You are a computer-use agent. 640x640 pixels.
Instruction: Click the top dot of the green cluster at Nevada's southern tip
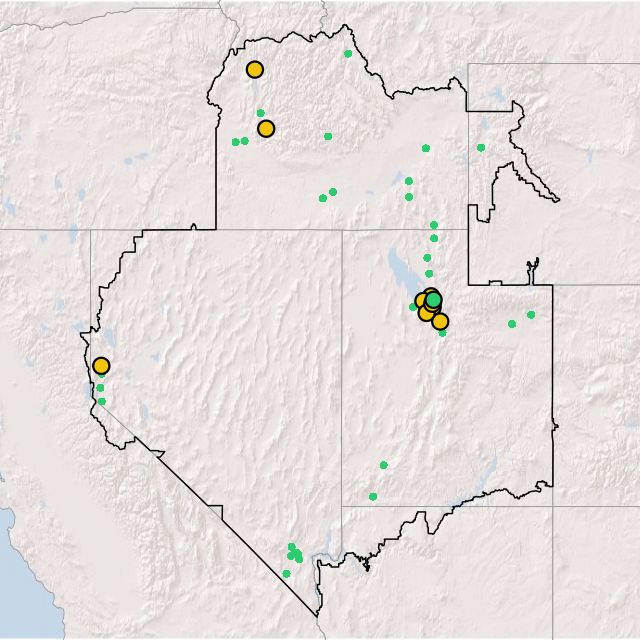(x=292, y=547)
